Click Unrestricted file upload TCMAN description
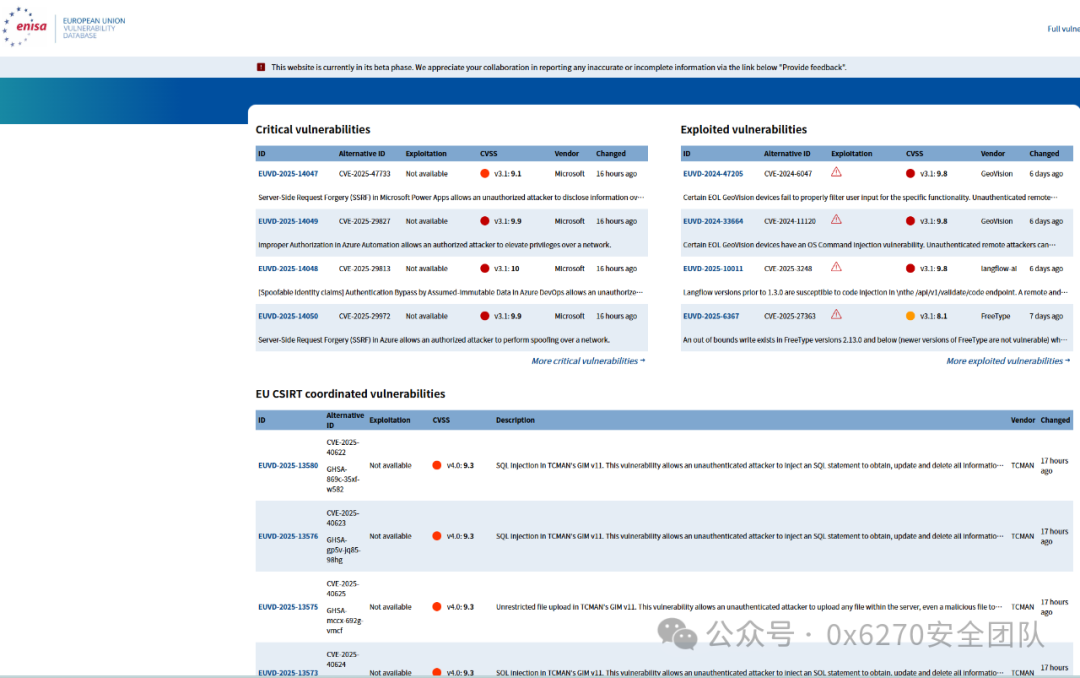 (749, 607)
